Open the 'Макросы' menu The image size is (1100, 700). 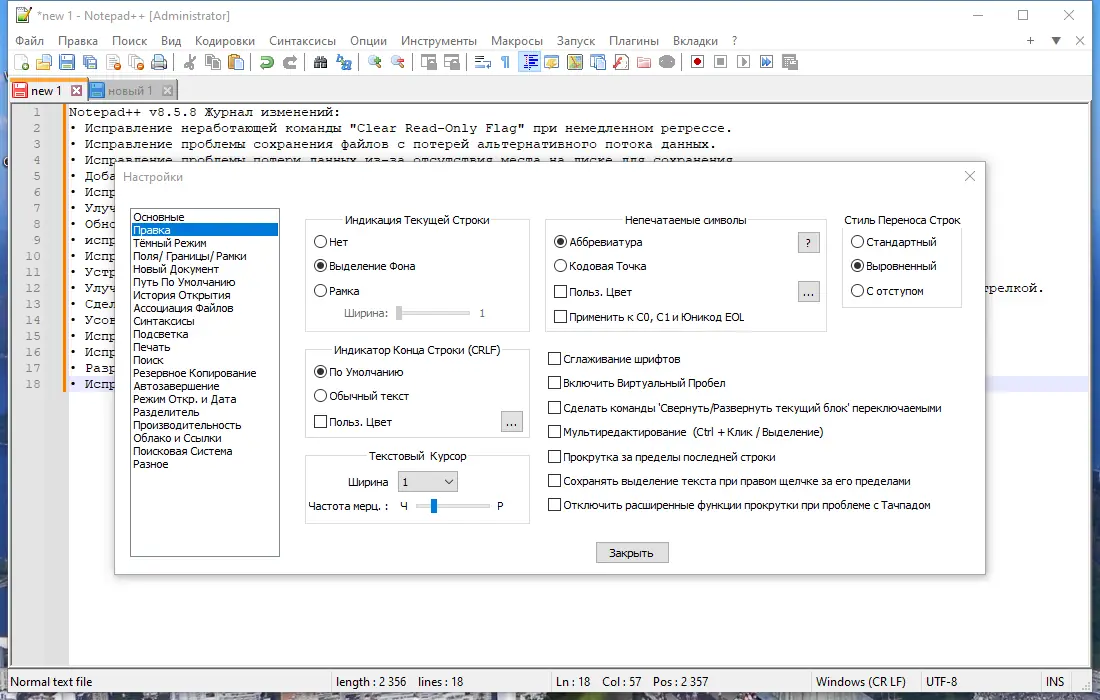pos(516,41)
